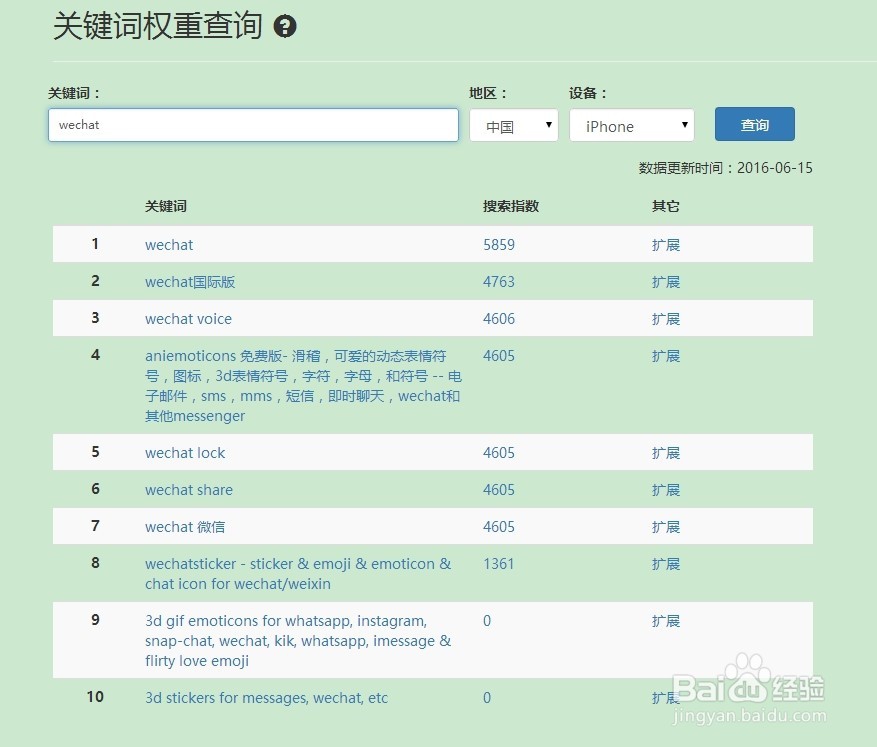Click search index 0 in 3d stickers row
877x747 pixels.
[x=487, y=698]
